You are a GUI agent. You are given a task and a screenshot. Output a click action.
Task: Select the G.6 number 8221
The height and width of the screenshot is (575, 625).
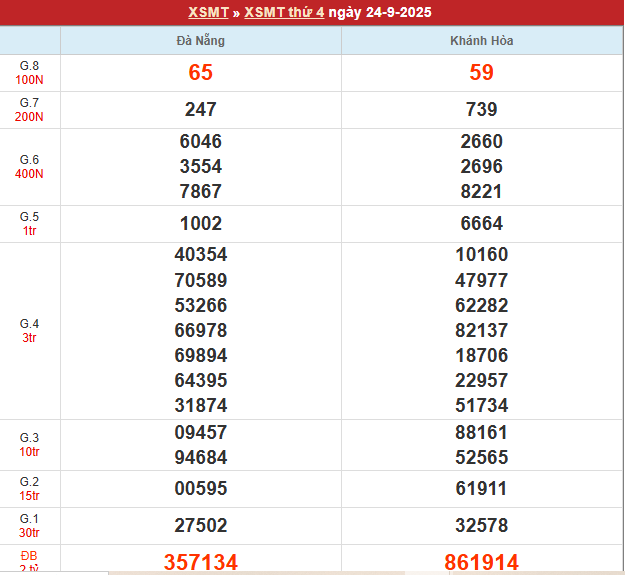(x=482, y=191)
